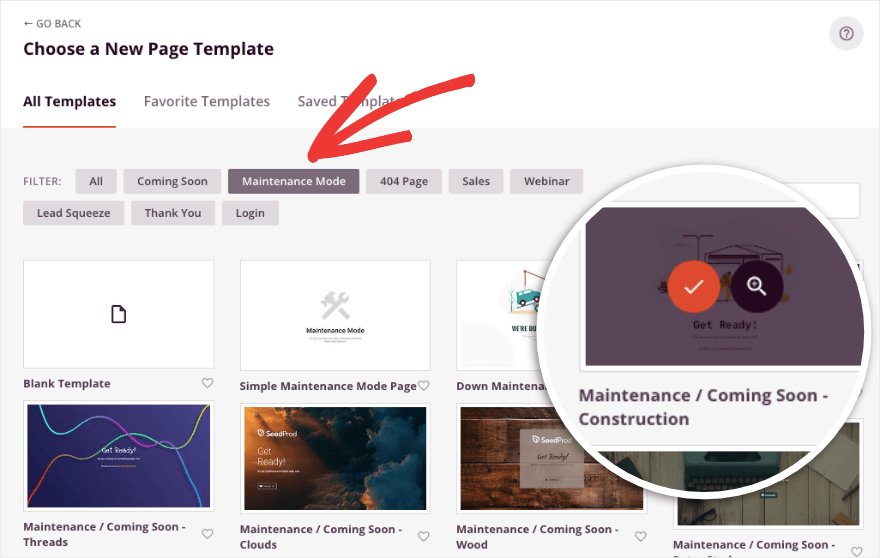Image resolution: width=880 pixels, height=558 pixels.
Task: Select the All filter
Action: click(x=96, y=181)
